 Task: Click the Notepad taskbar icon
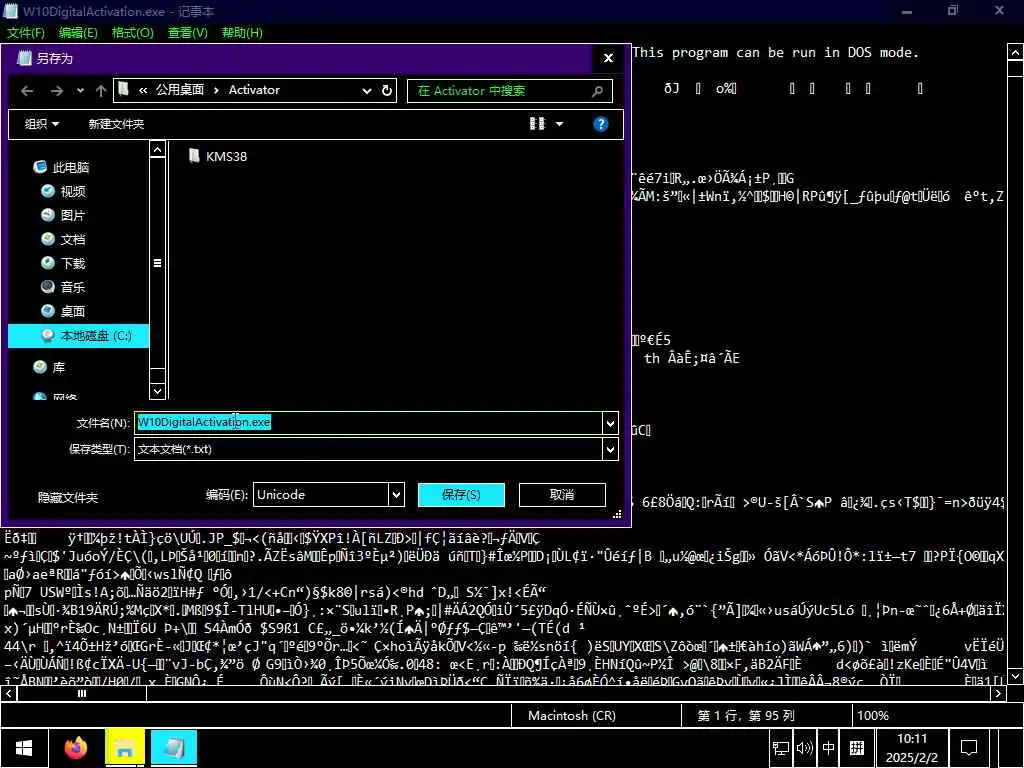click(x=174, y=748)
